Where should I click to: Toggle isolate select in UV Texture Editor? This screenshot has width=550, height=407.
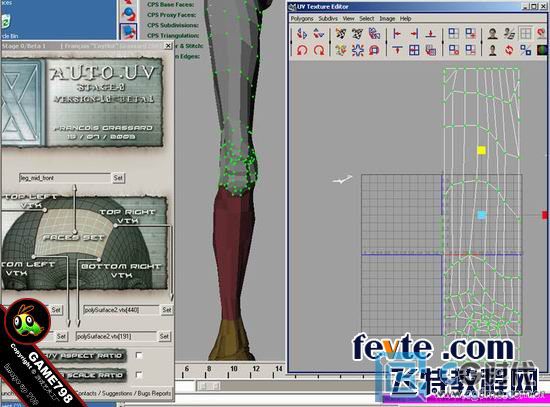tap(454, 34)
